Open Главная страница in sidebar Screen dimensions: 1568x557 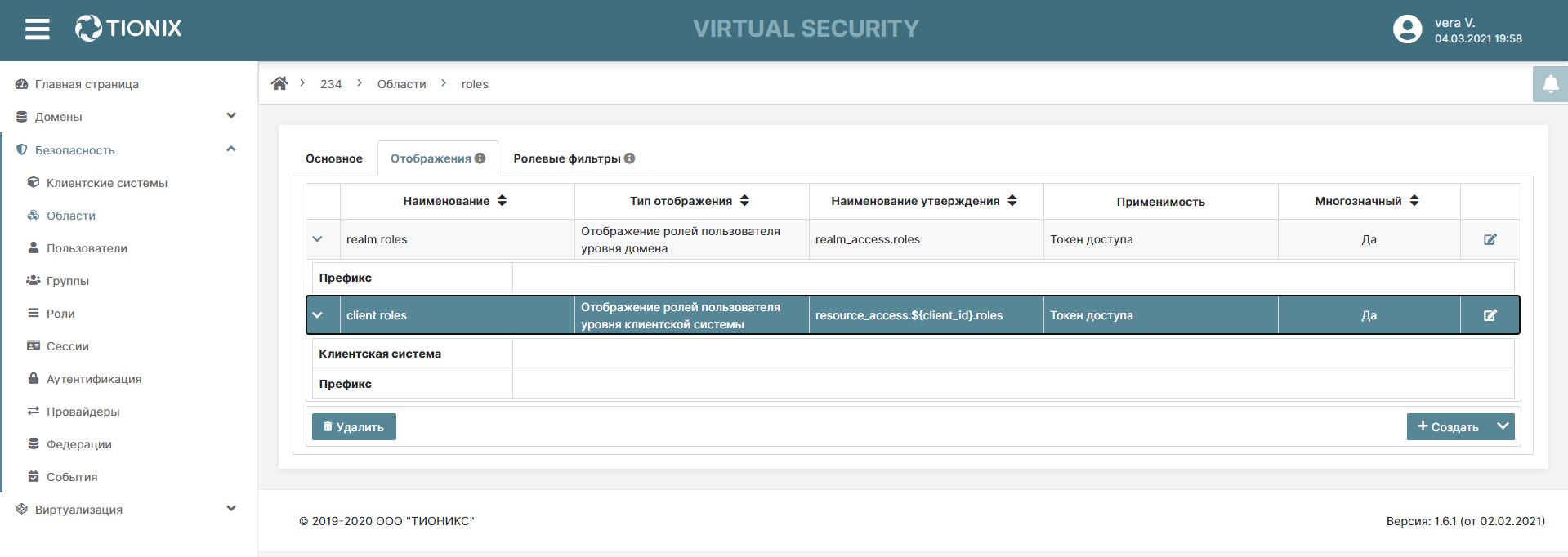[x=87, y=84]
